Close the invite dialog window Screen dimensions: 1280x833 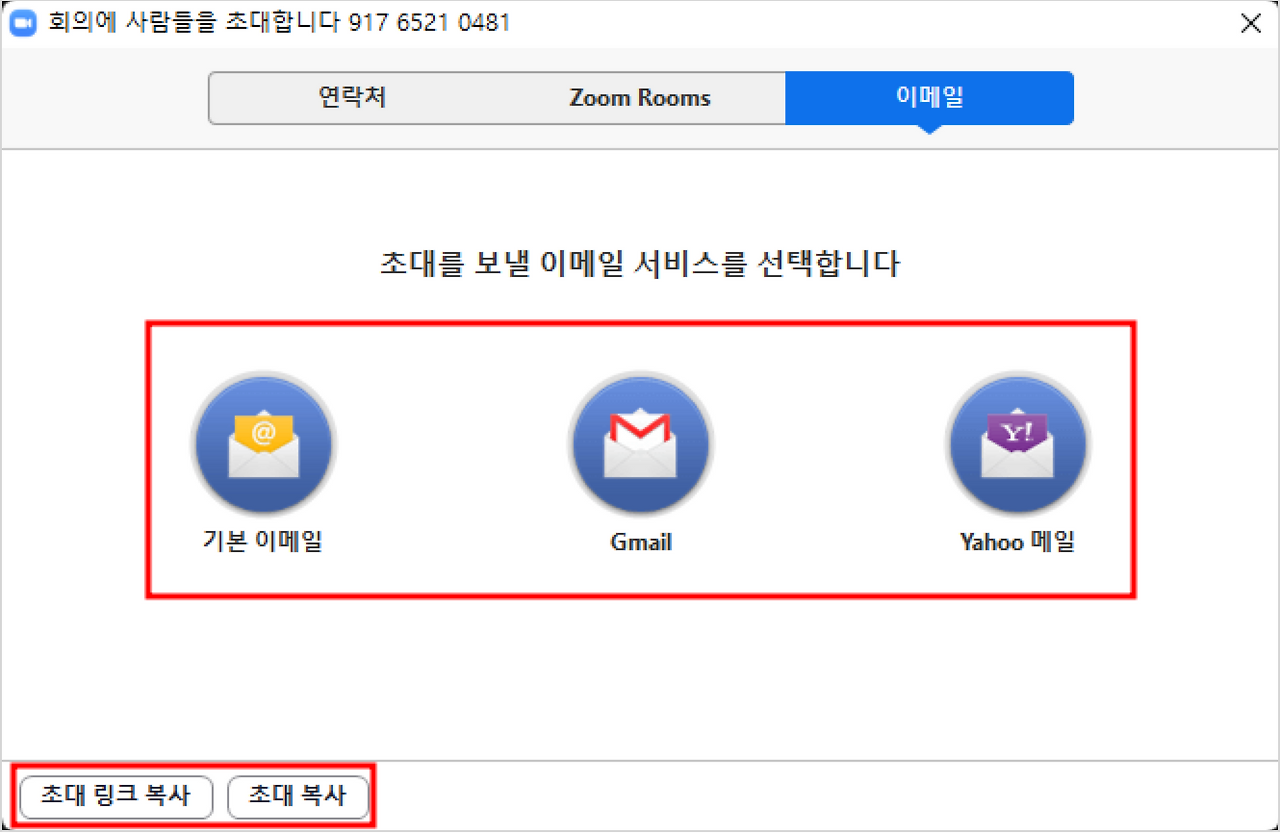(1250, 23)
